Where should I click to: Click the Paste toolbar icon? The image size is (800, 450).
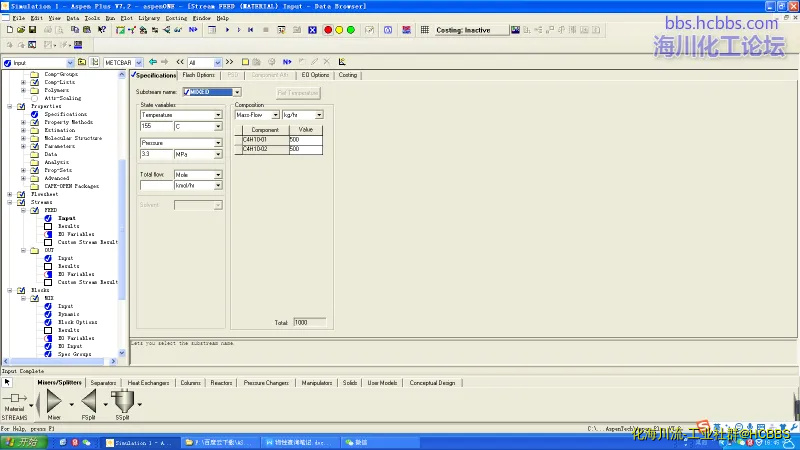point(87,30)
